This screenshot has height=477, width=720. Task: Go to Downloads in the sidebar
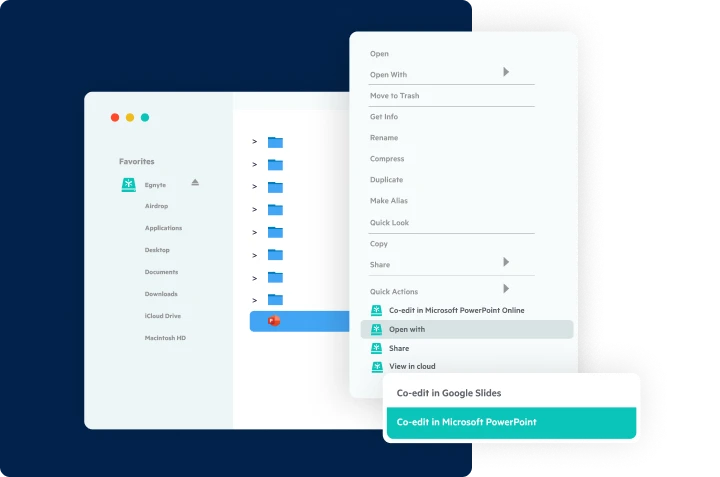coord(161,294)
